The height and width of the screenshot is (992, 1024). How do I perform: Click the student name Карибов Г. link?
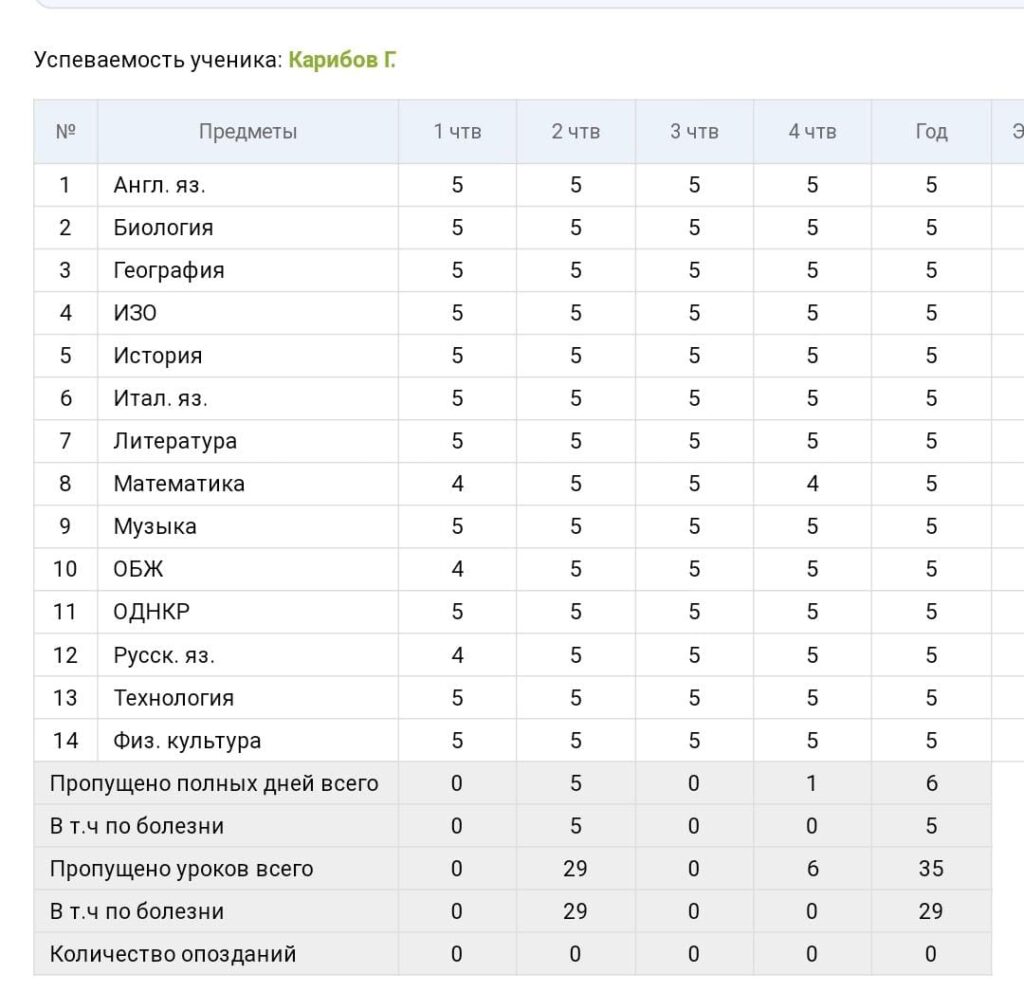[342, 60]
